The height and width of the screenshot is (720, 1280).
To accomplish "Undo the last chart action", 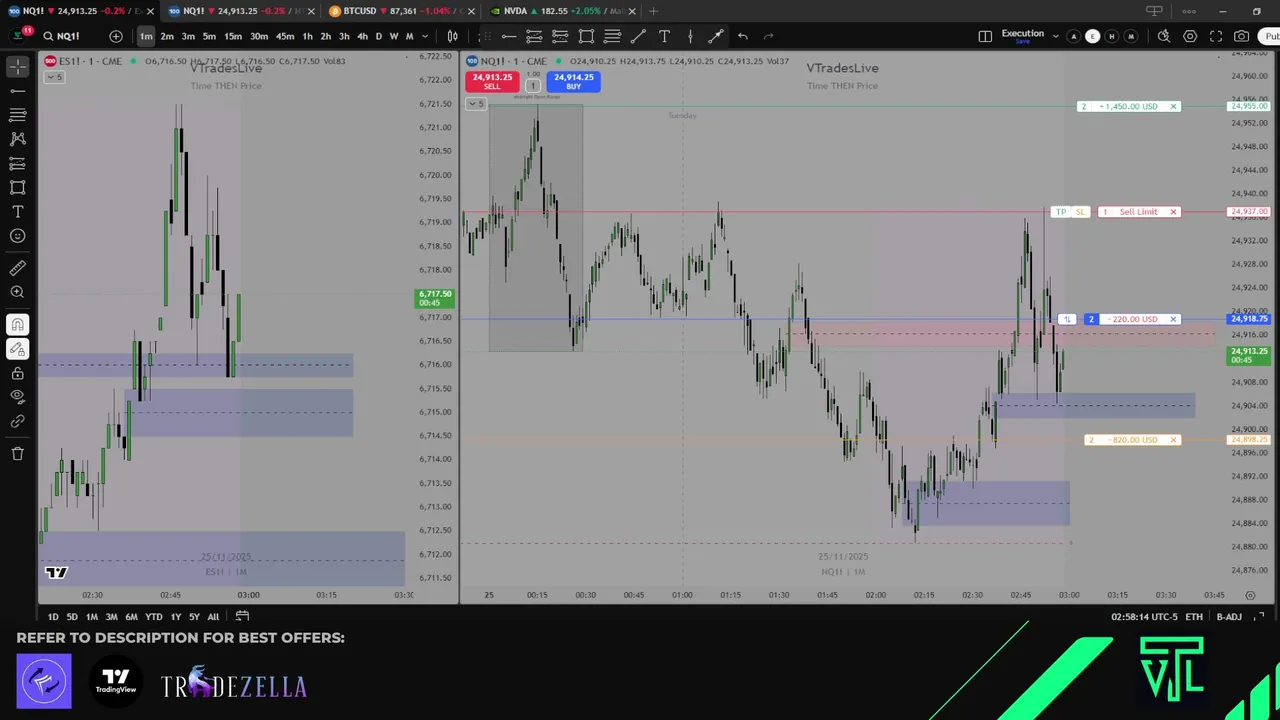I will coord(742,36).
